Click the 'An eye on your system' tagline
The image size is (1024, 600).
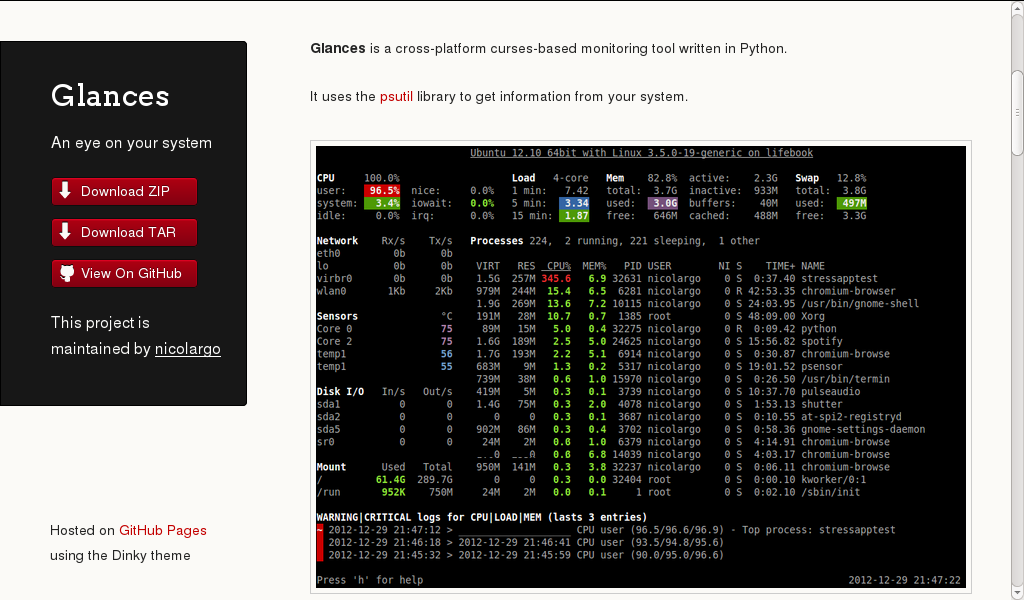tap(131, 143)
